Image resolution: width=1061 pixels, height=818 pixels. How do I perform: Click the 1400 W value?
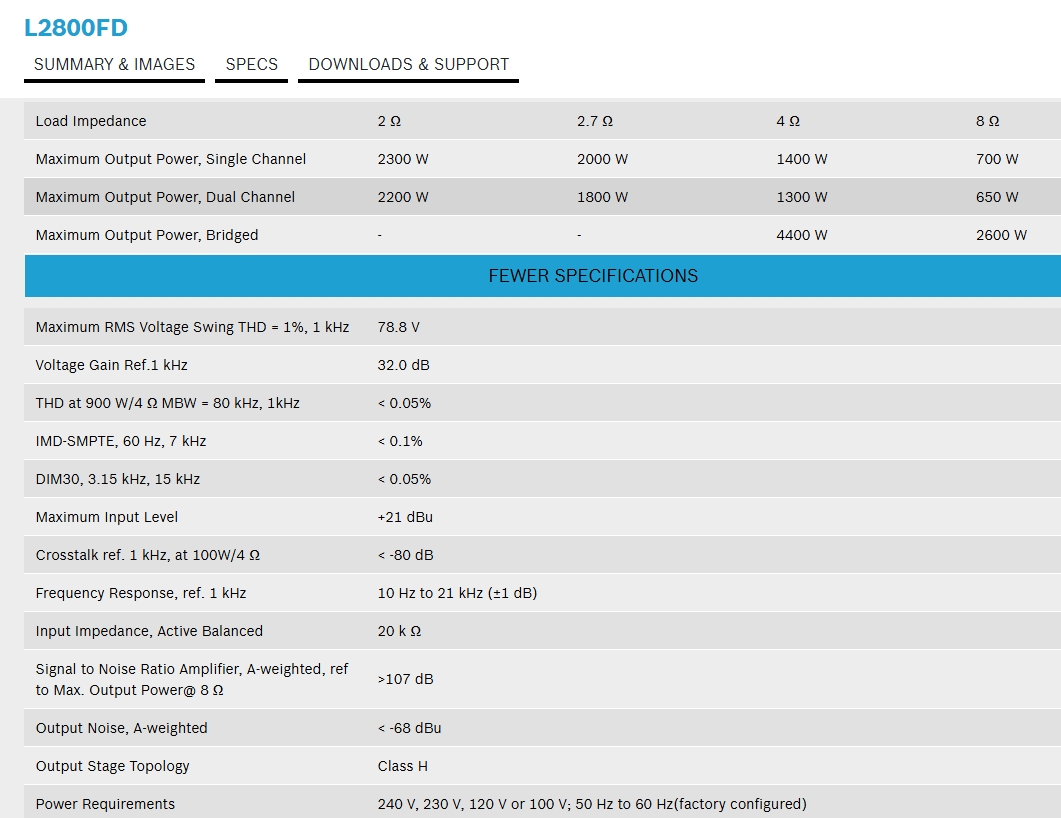tap(802, 159)
